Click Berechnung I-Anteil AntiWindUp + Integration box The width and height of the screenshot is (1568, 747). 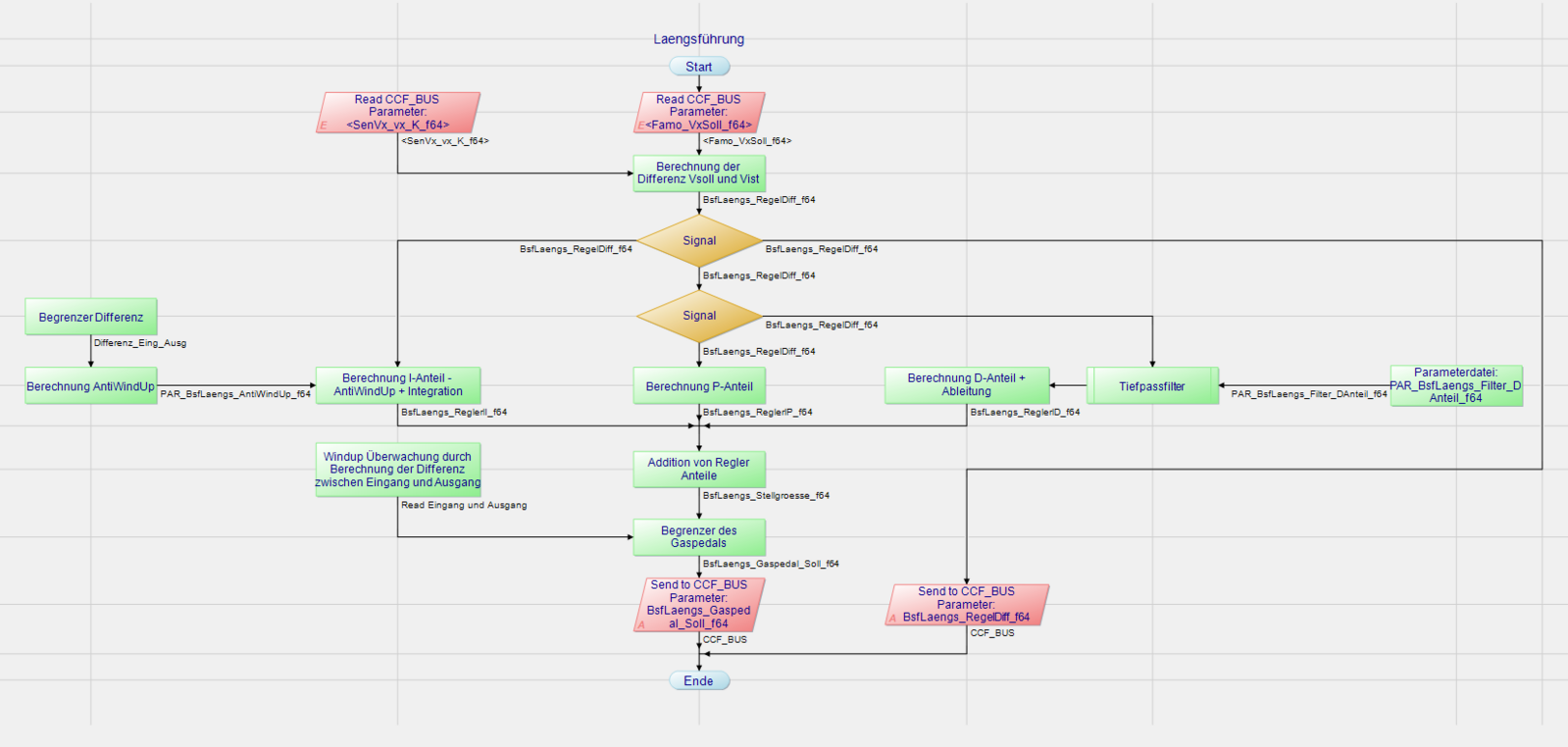click(x=398, y=385)
